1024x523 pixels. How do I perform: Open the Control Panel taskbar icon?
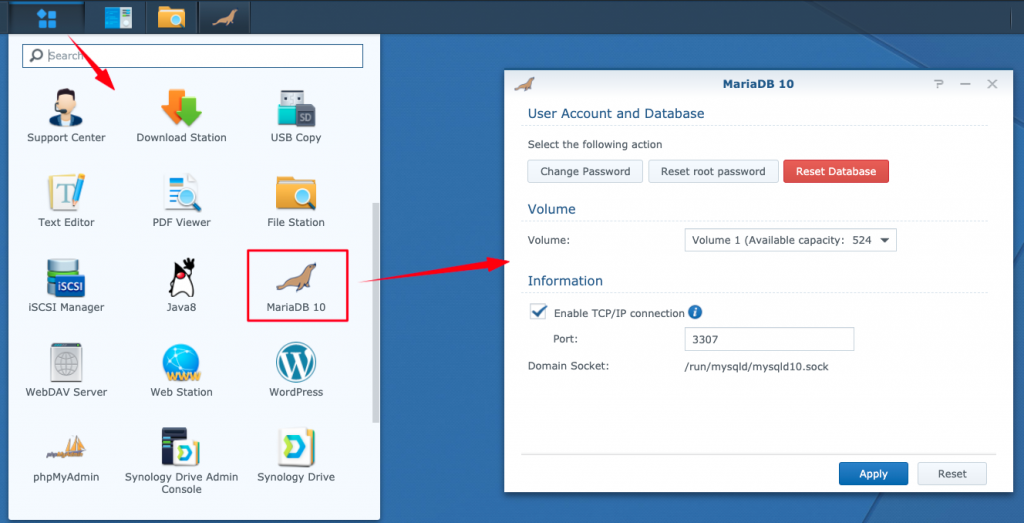point(118,18)
